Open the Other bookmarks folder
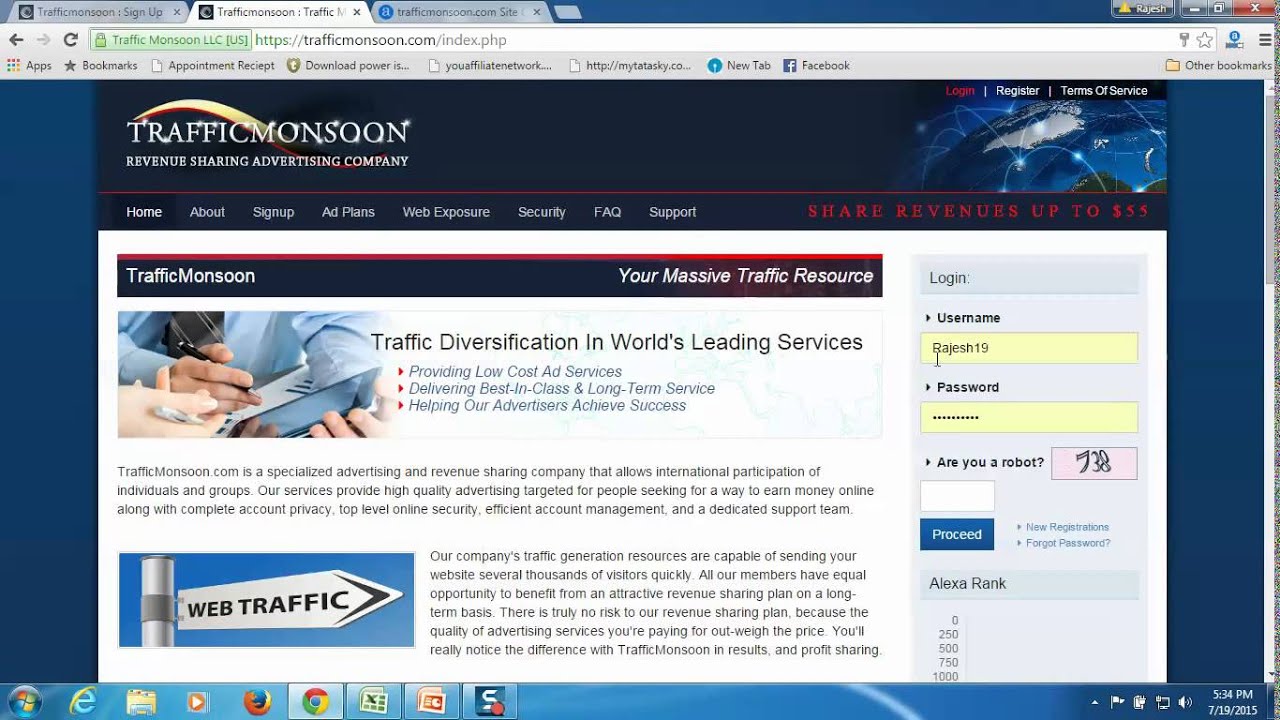Screen dimensions: 1280x720 [1218, 66]
